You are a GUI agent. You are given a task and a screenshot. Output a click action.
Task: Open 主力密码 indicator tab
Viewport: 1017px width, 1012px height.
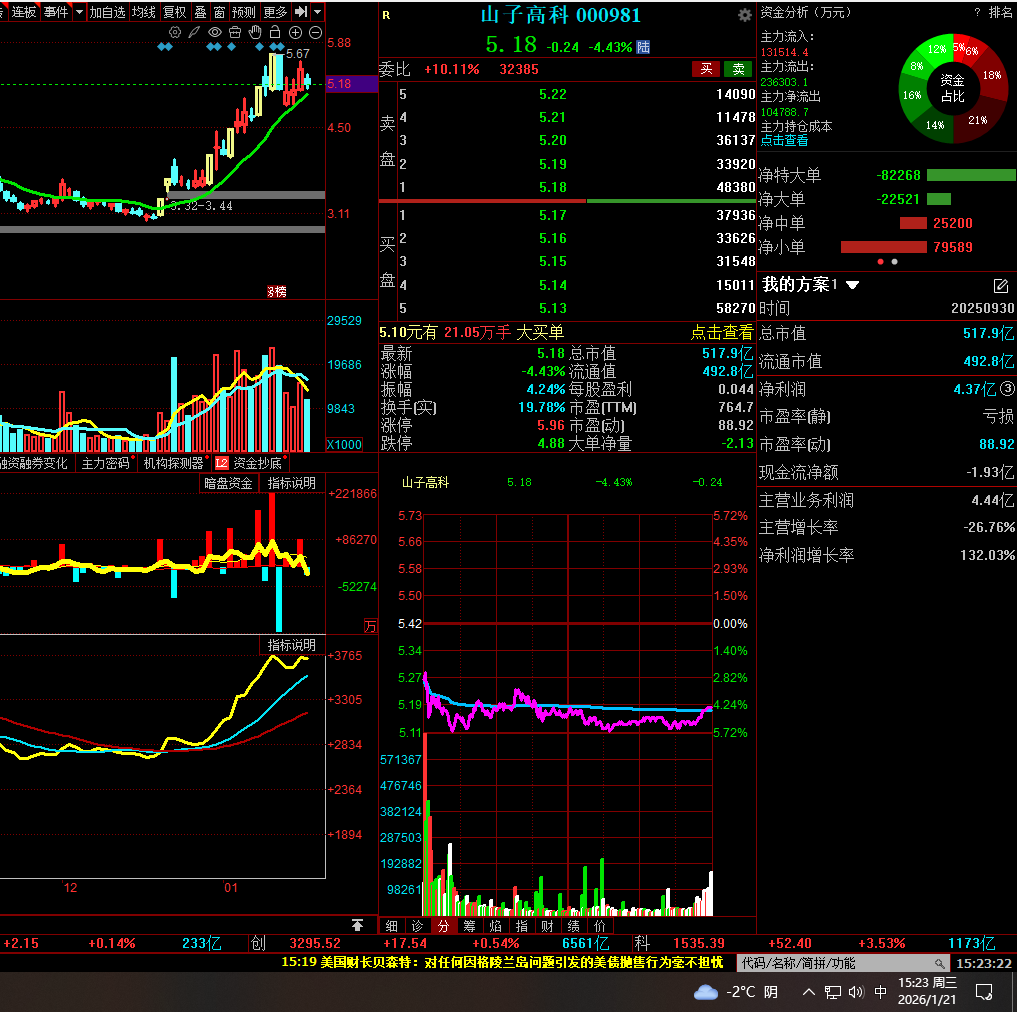pos(106,463)
